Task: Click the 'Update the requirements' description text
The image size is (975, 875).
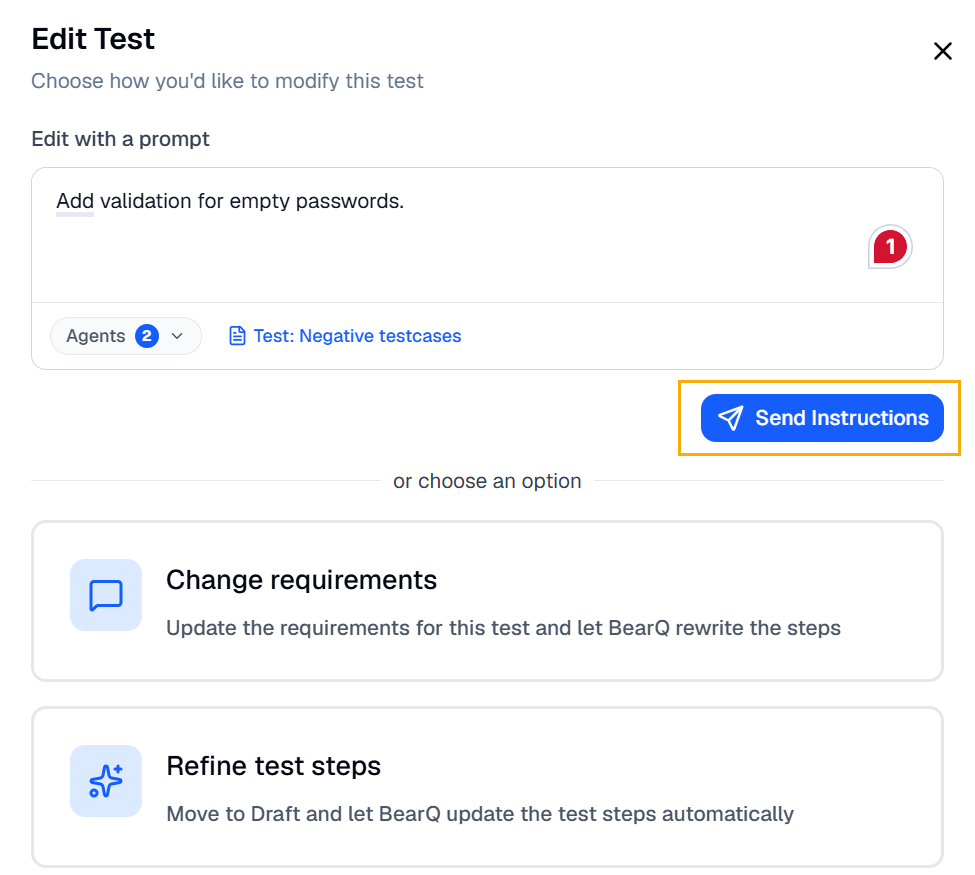Action: pyautogui.click(x=503, y=628)
